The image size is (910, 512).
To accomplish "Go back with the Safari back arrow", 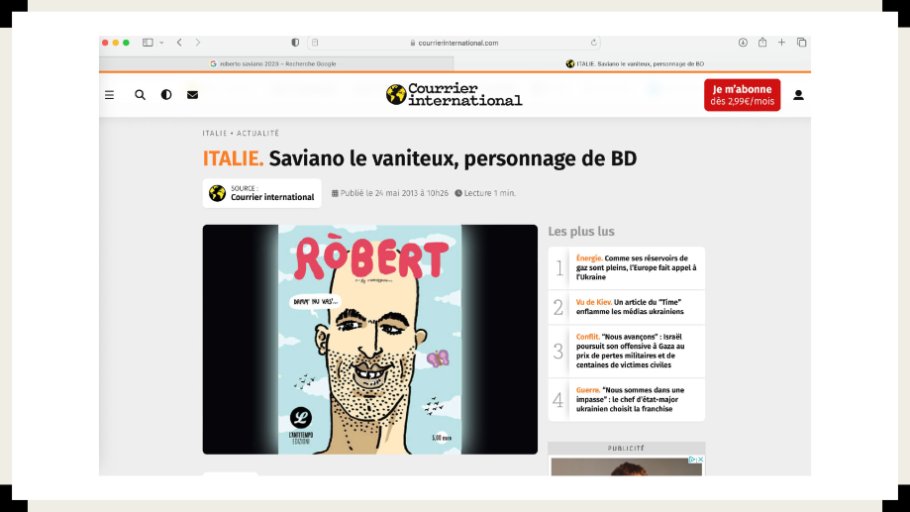I will (x=179, y=42).
